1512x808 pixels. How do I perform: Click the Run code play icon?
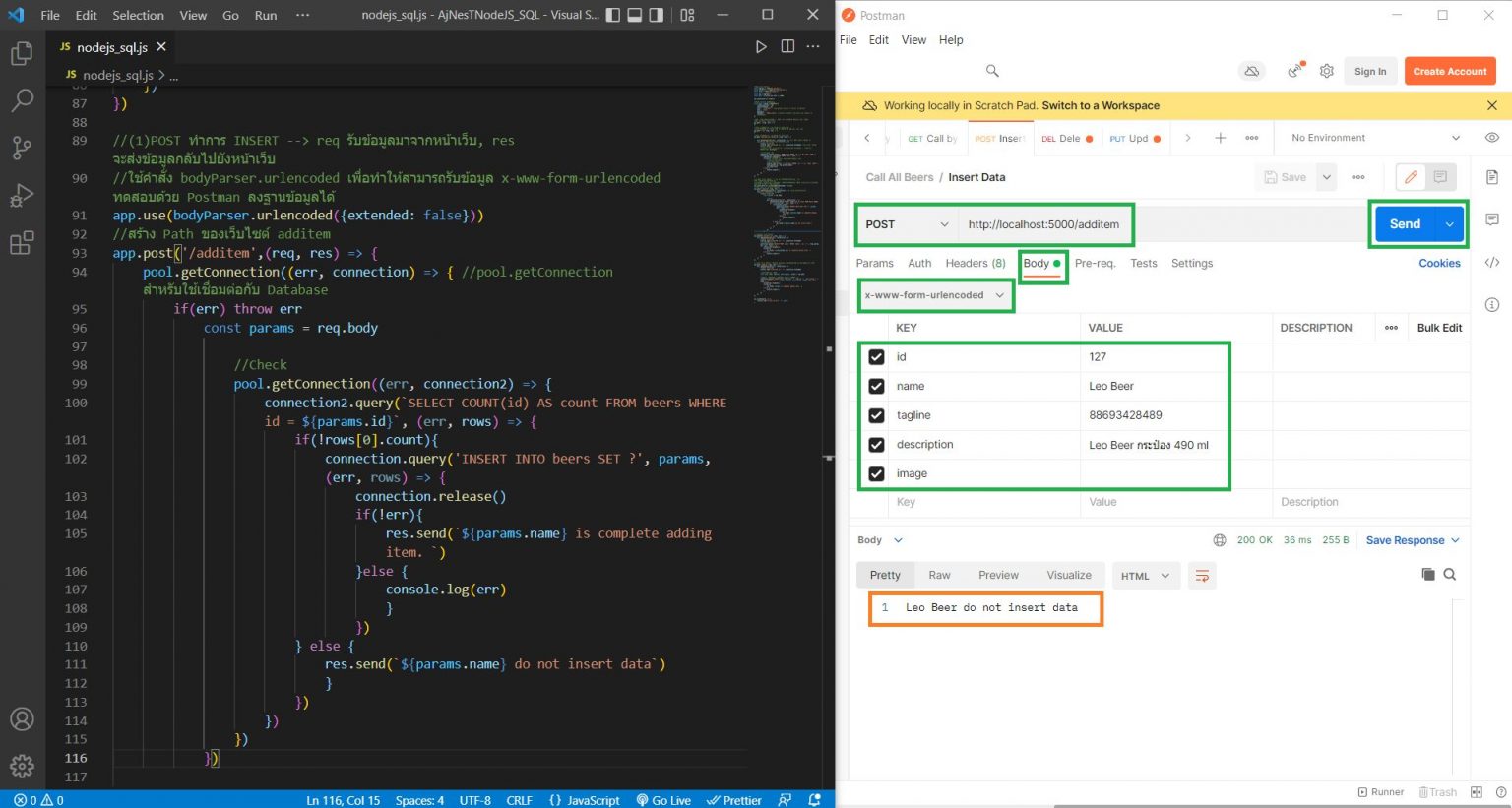(x=760, y=46)
